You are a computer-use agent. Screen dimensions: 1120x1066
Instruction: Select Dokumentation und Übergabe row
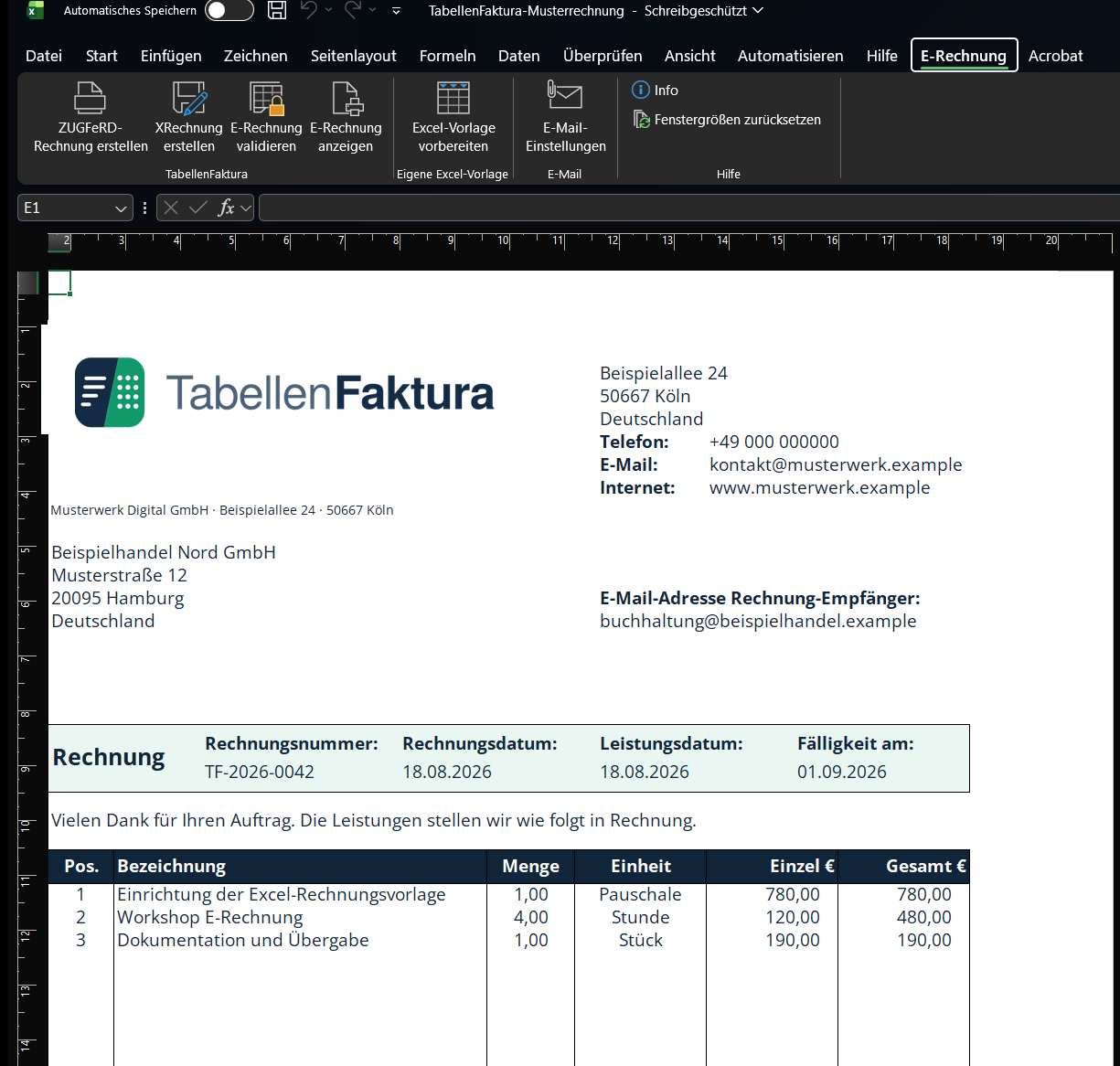click(243, 940)
